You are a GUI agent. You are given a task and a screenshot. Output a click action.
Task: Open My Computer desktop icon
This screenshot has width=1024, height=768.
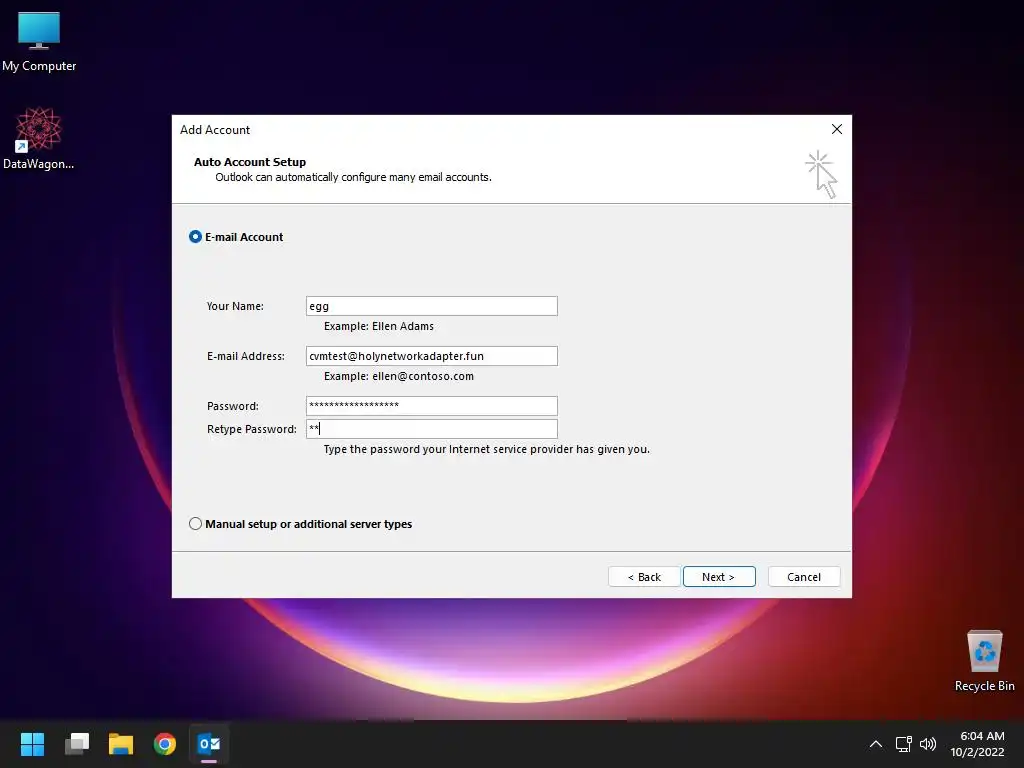pyautogui.click(x=39, y=42)
